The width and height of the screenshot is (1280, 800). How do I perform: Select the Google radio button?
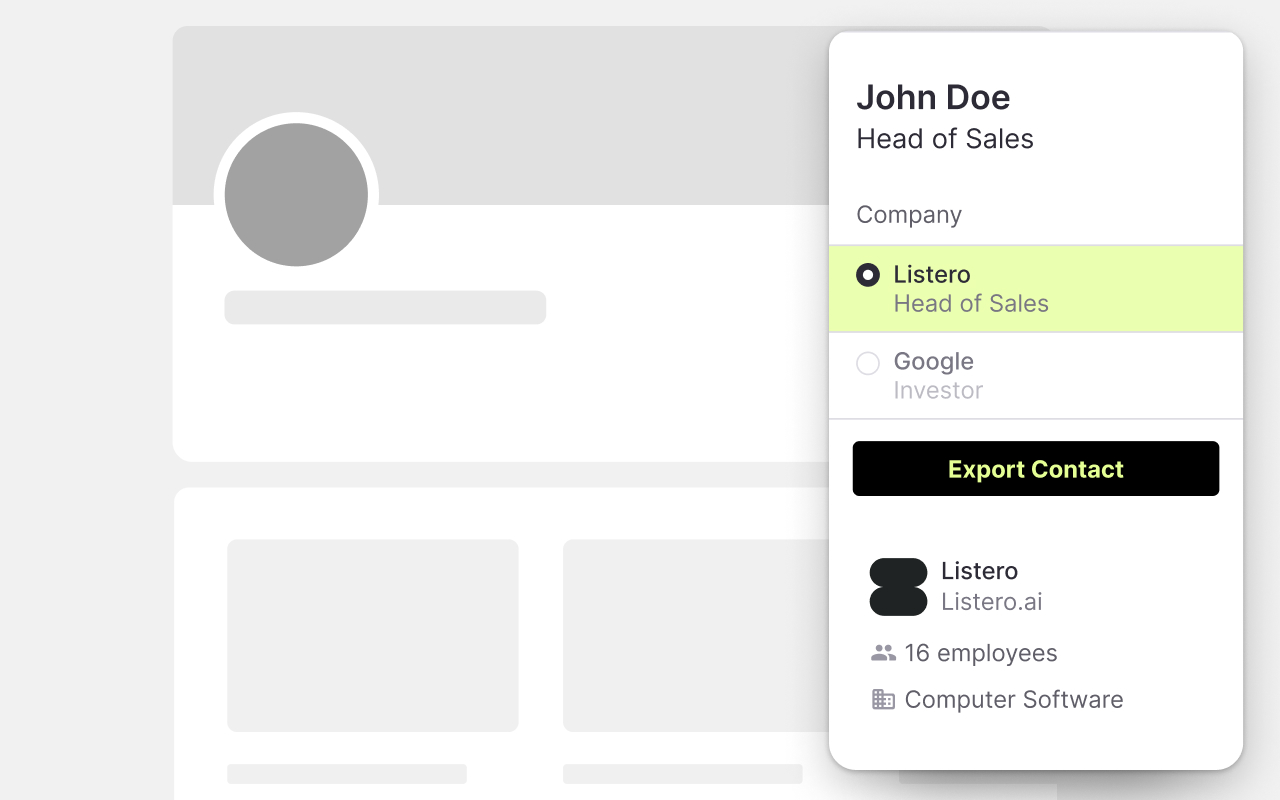(868, 362)
